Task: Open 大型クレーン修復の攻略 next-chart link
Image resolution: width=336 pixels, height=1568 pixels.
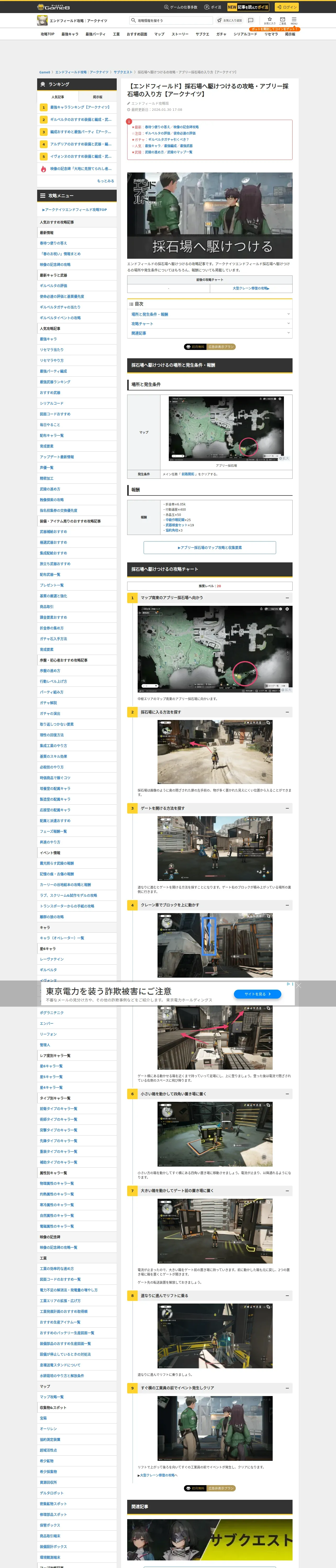Action: (251, 288)
